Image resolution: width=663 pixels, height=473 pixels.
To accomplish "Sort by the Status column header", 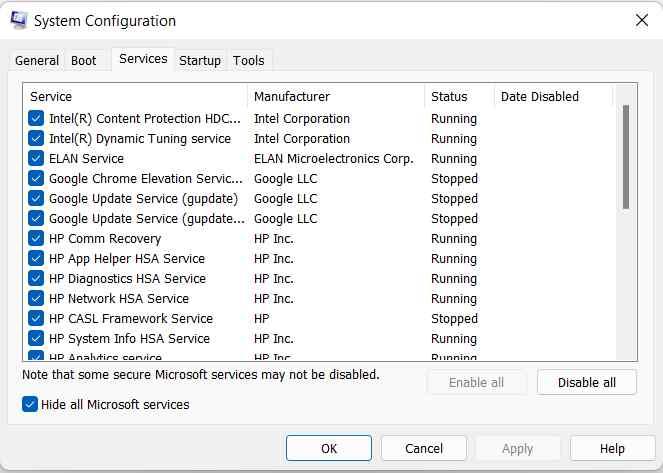I will pyautogui.click(x=460, y=96).
